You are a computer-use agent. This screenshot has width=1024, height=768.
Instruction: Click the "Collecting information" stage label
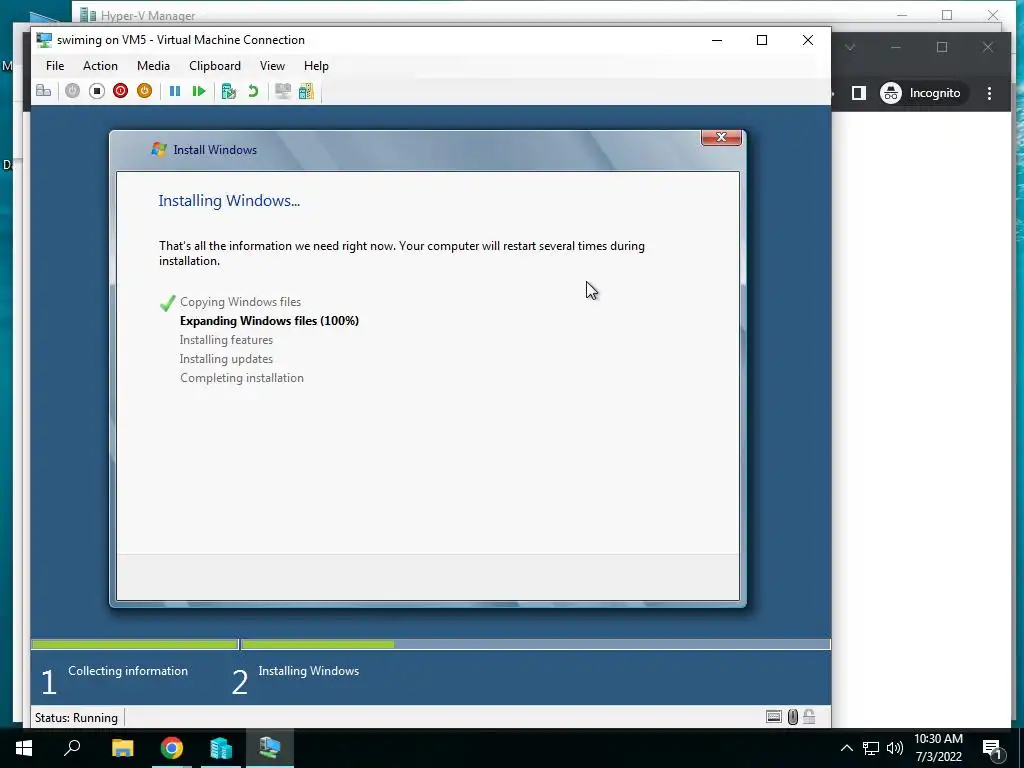[128, 671]
